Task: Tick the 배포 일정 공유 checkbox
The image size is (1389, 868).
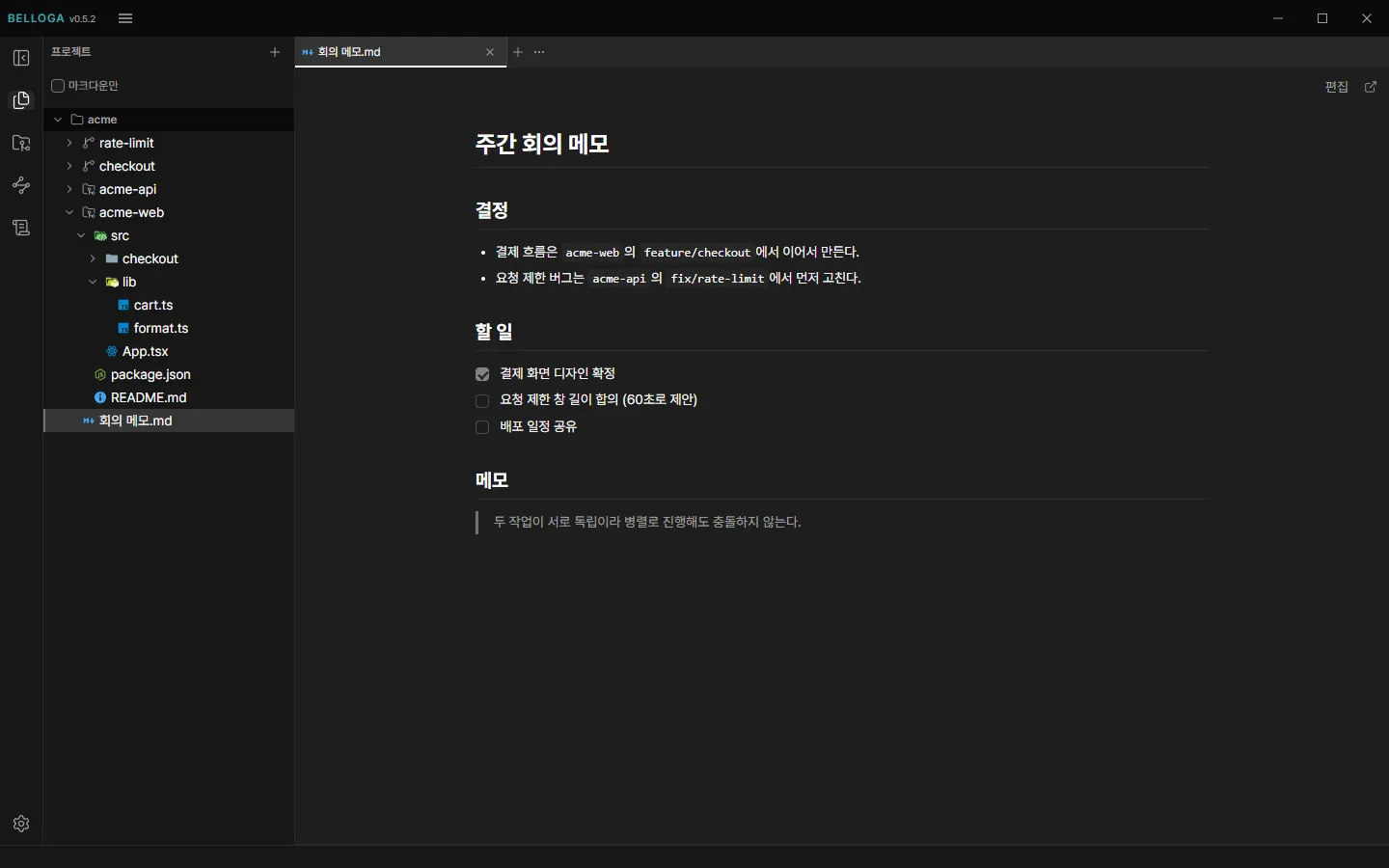Action: tap(482, 427)
